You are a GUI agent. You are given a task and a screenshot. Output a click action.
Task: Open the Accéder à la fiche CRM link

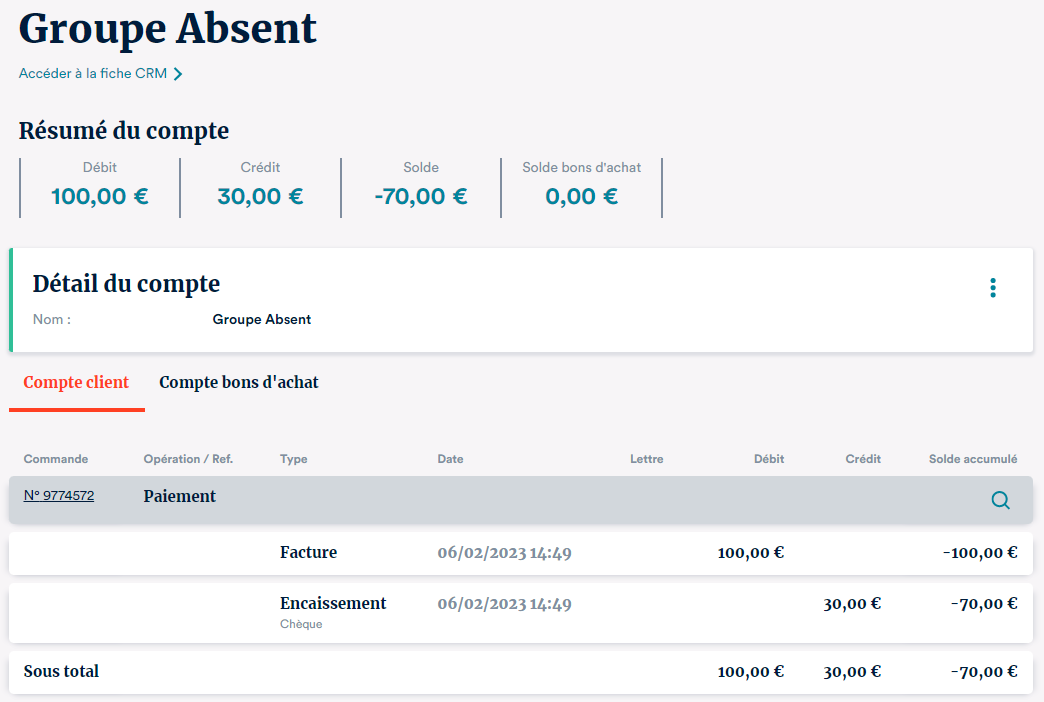click(93, 74)
